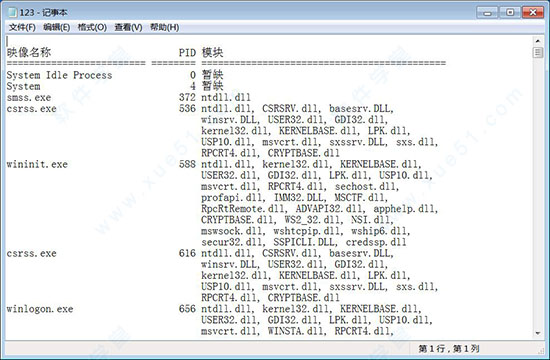The image size is (550, 360).
Task: Click the empty vertical scrollbar track
Action: [538, 193]
